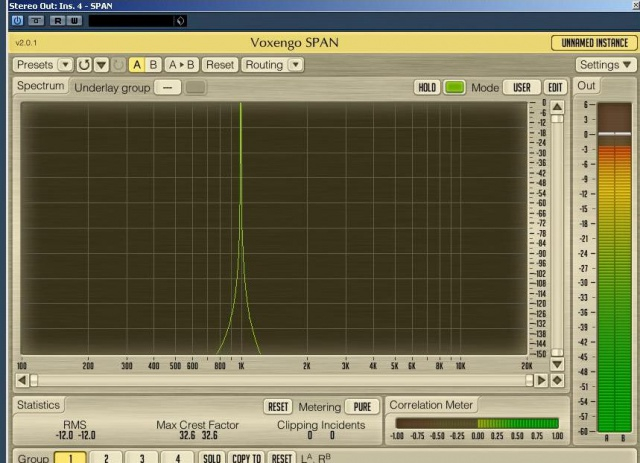Click the green spectrum color swatch
Viewport: 640px width, 463px height.
pos(454,87)
